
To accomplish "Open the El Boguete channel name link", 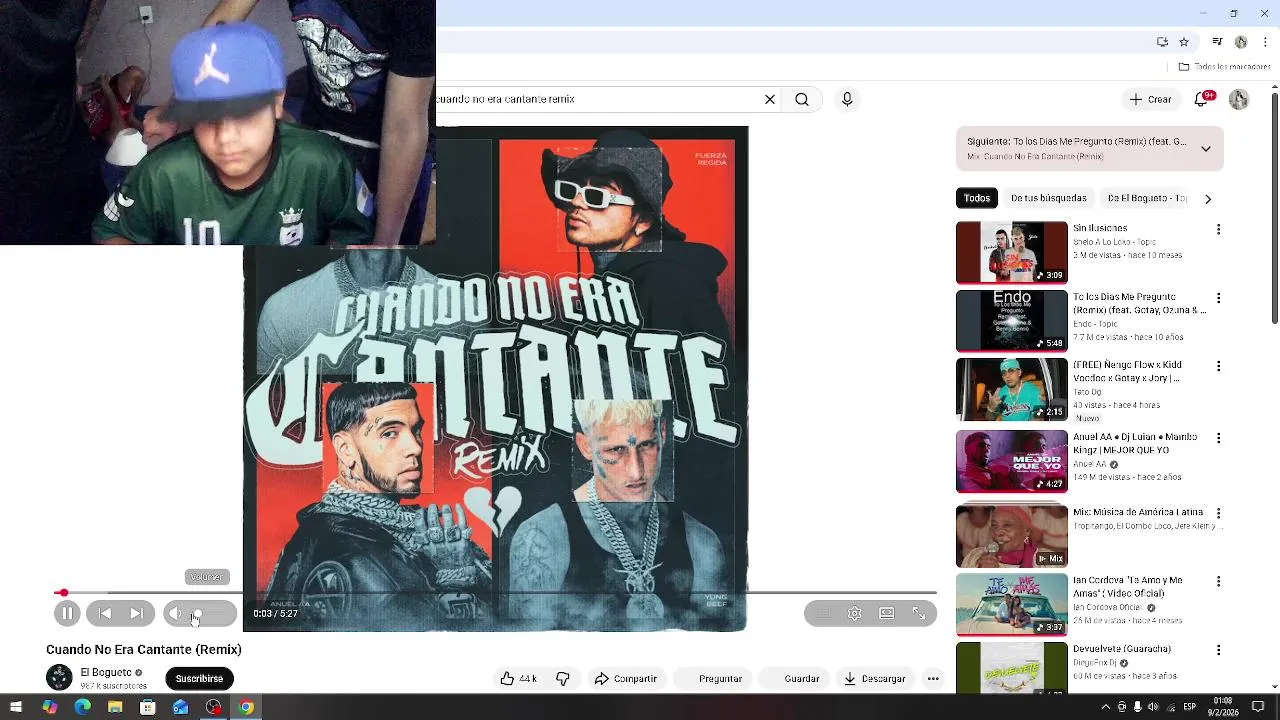I will point(106,672).
